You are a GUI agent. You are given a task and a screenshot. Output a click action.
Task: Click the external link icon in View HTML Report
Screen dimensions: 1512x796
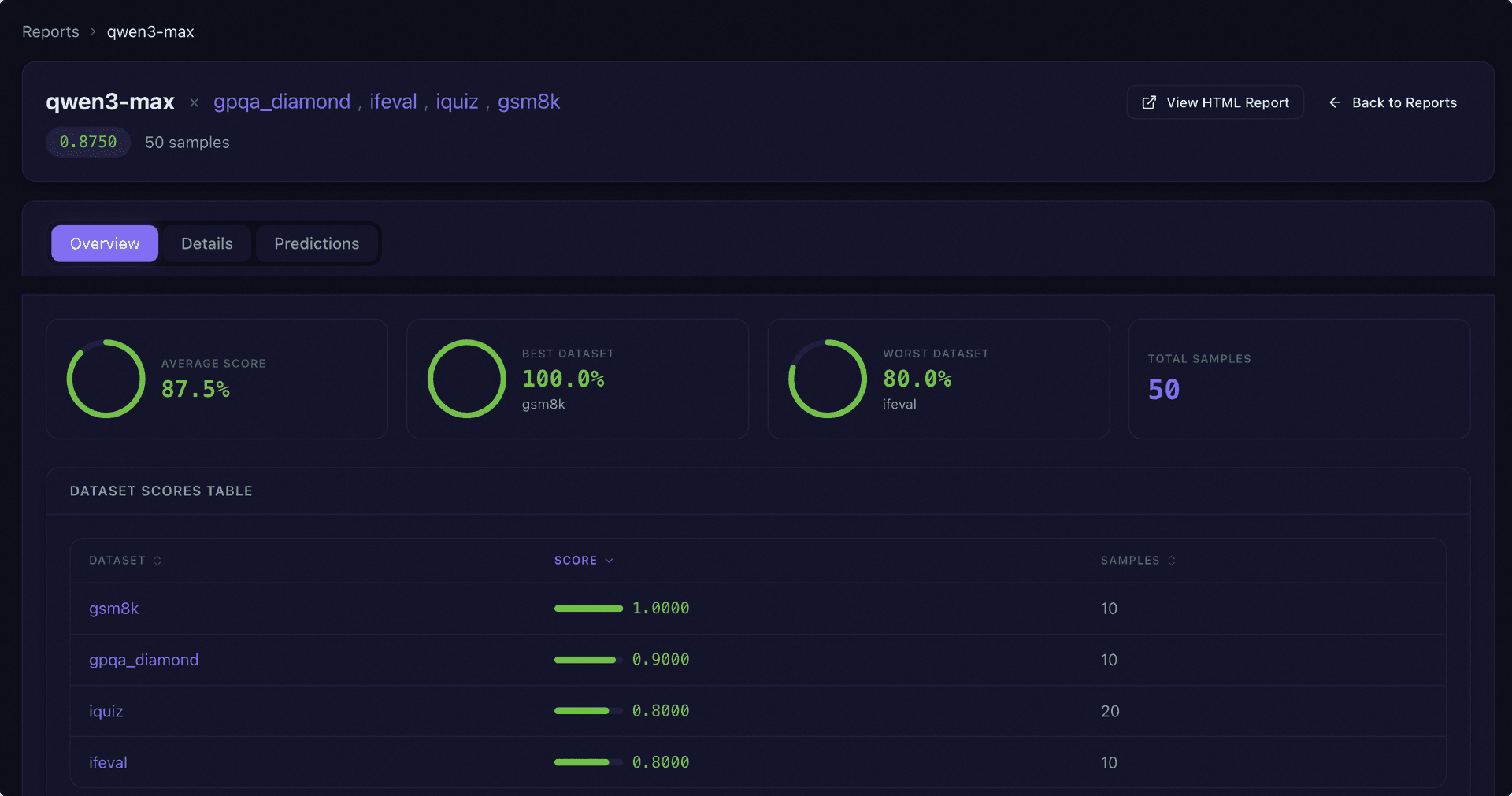pyautogui.click(x=1149, y=102)
